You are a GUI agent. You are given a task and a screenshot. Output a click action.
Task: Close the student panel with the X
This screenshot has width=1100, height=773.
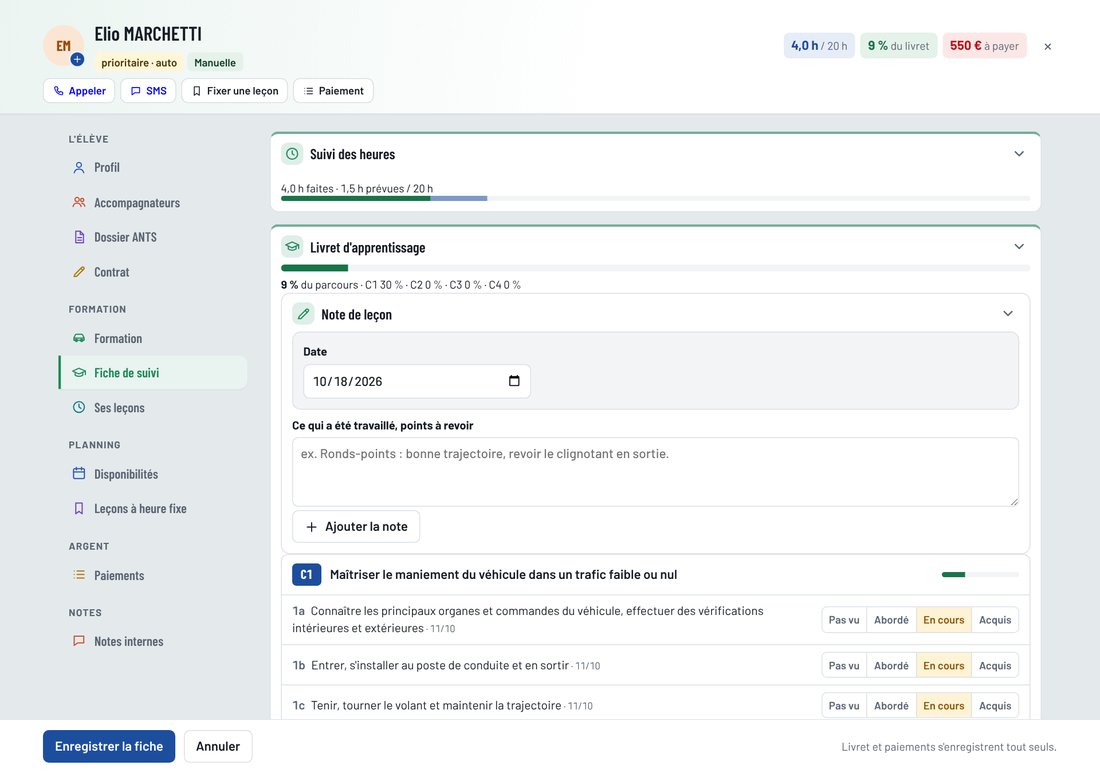click(x=1047, y=46)
